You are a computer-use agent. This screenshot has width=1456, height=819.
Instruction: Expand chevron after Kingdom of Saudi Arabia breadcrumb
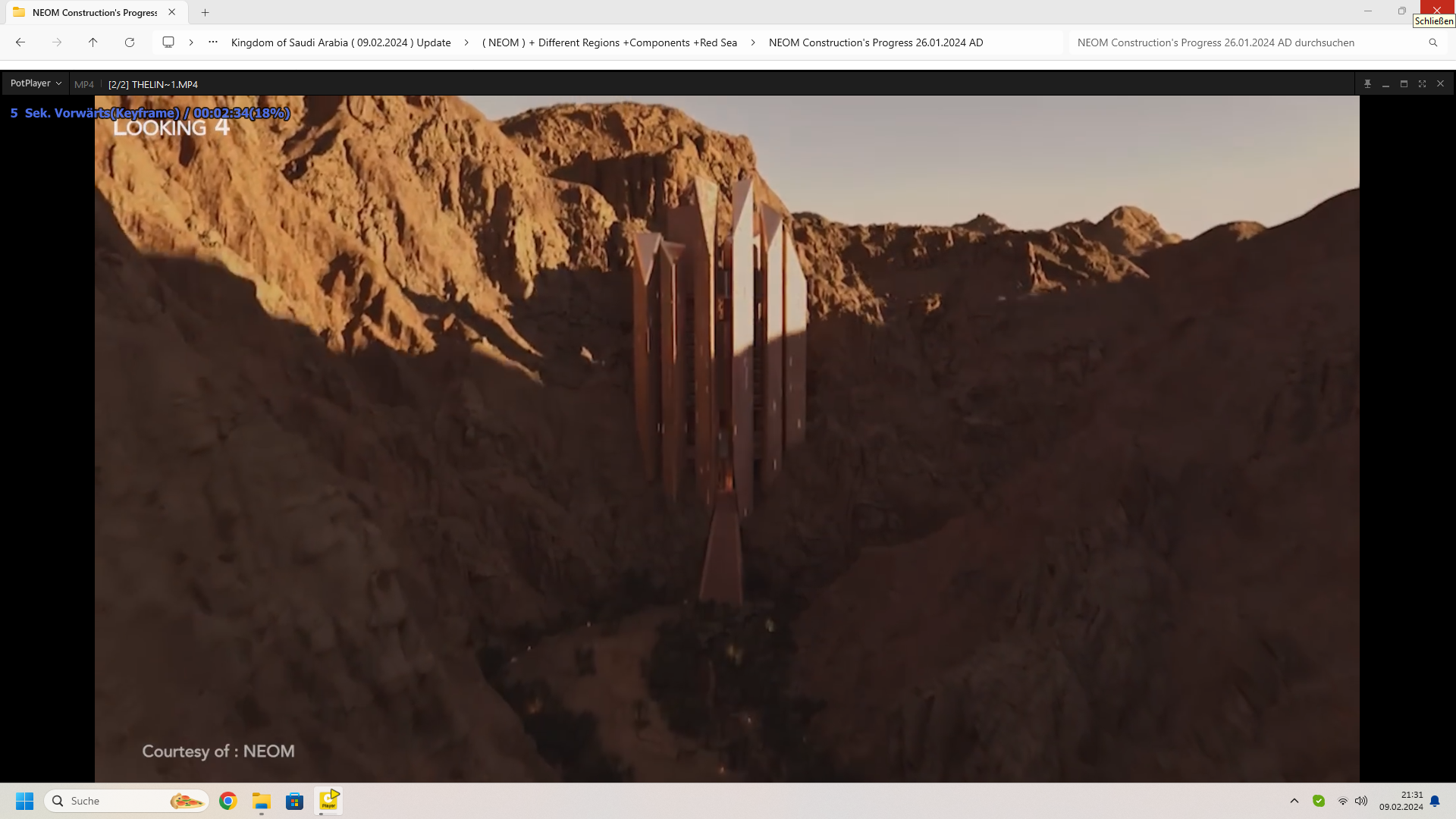466,42
